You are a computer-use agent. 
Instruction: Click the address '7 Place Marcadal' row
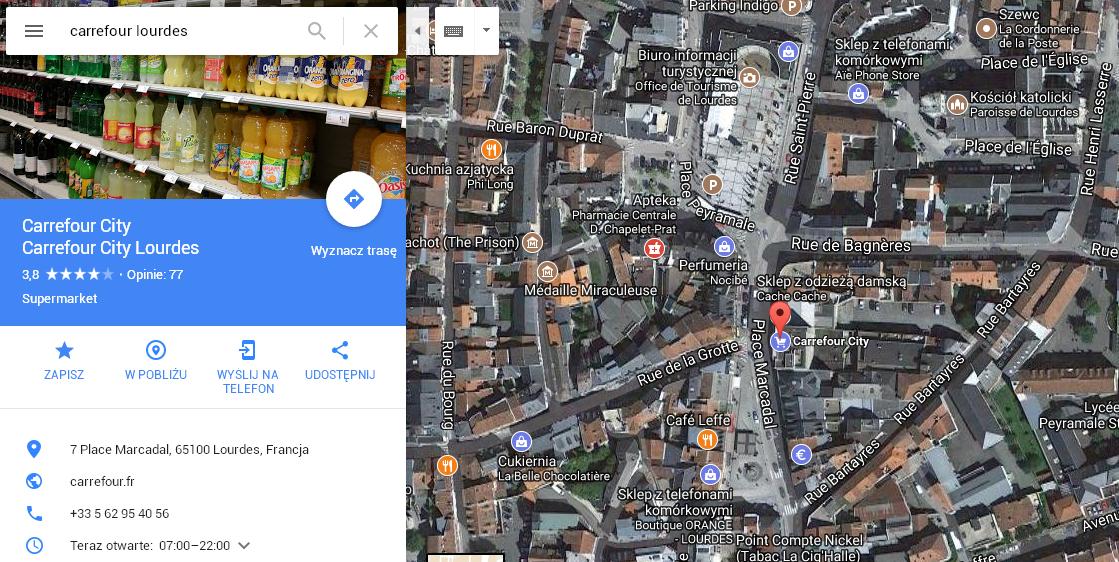[203, 449]
